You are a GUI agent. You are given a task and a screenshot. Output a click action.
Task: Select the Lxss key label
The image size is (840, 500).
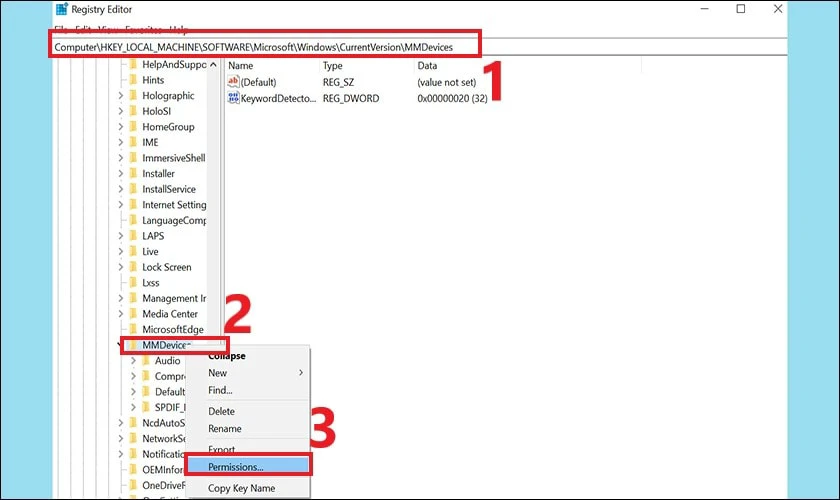(151, 282)
